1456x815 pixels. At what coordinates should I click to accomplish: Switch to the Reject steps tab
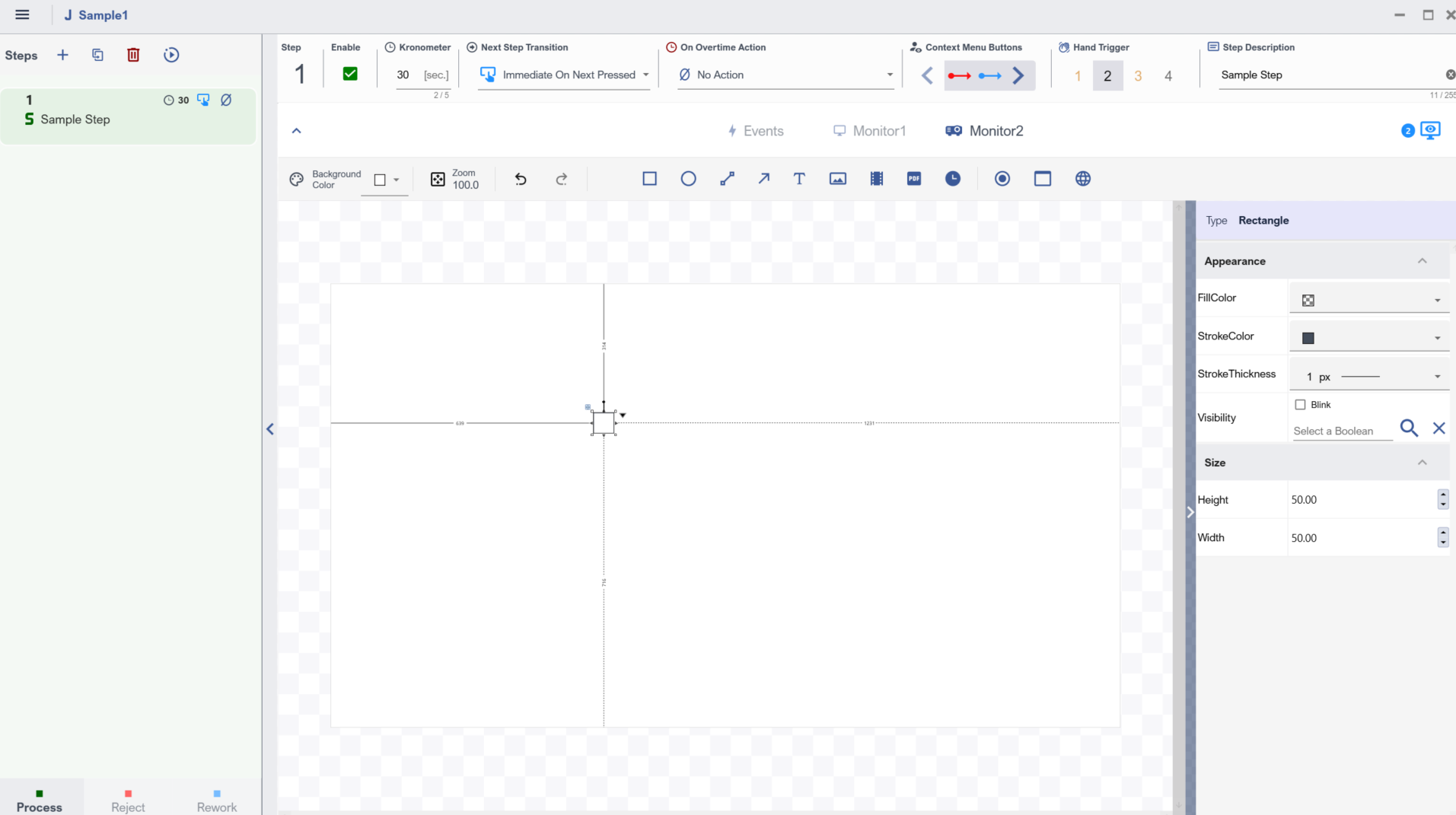tap(128, 801)
